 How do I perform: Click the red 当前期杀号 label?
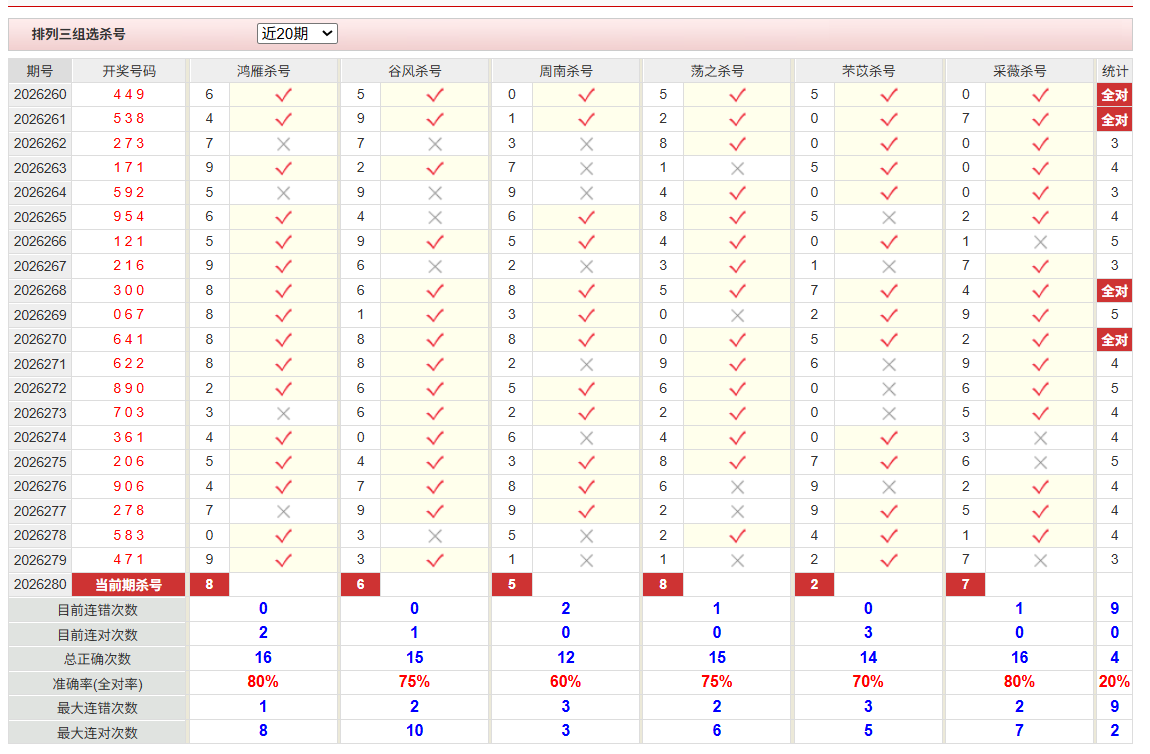point(128,585)
